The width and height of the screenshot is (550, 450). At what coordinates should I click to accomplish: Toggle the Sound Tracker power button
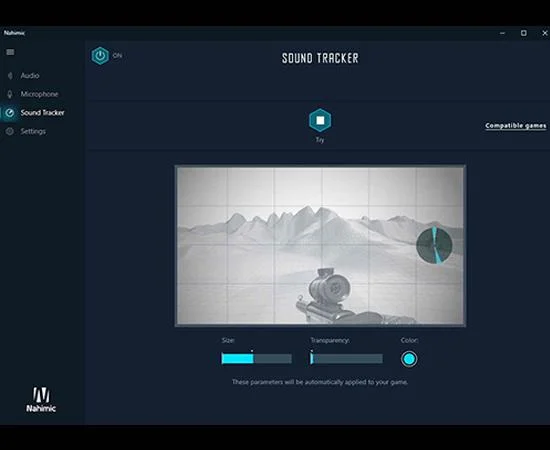100,56
